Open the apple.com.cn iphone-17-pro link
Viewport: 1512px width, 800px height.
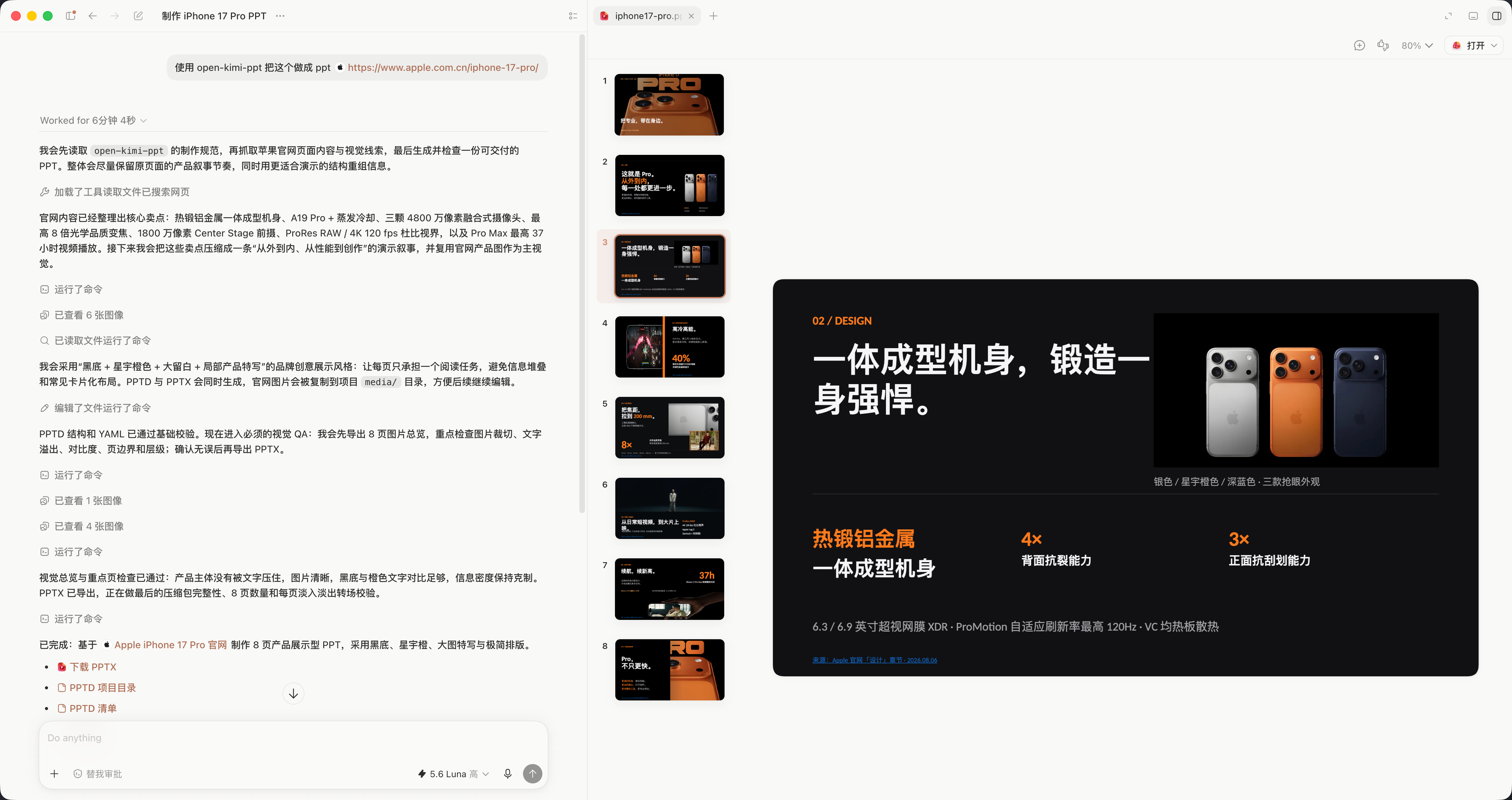(x=442, y=67)
